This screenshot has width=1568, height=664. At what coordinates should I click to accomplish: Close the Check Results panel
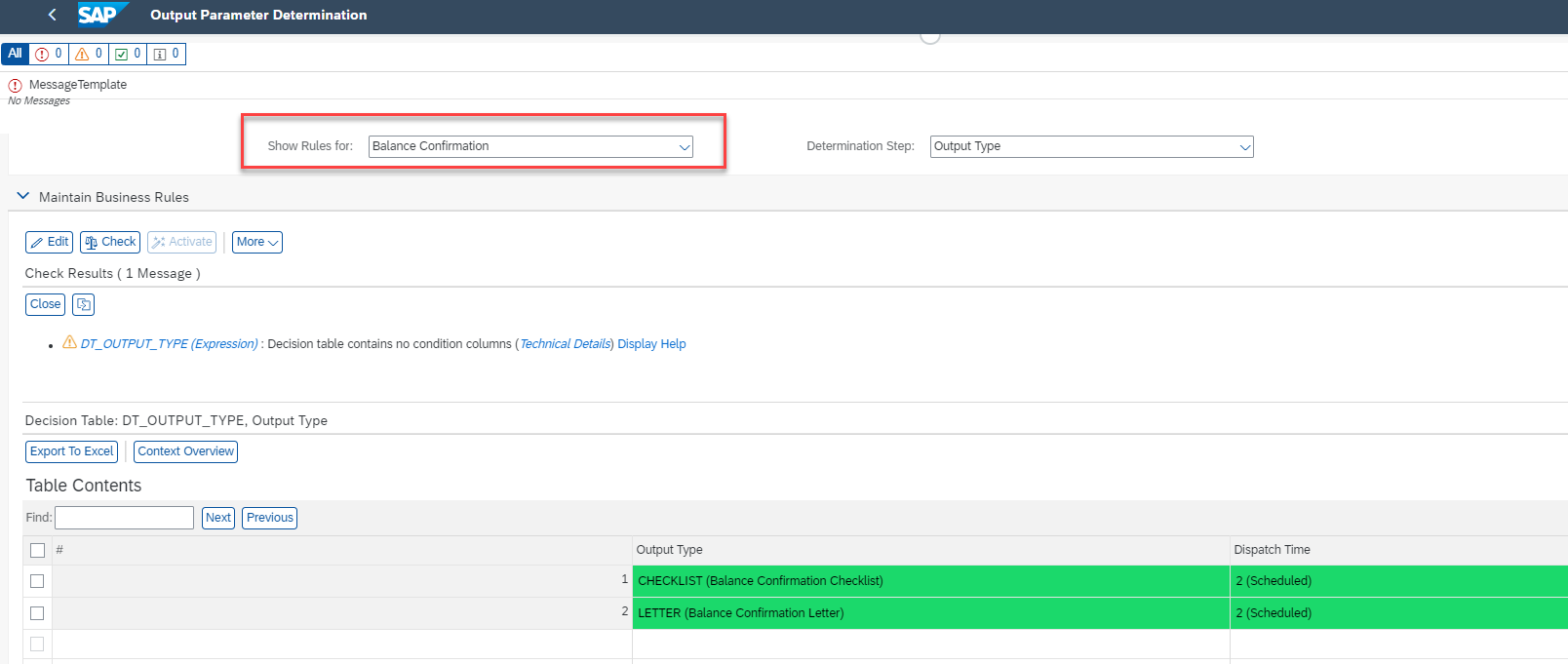coord(45,304)
